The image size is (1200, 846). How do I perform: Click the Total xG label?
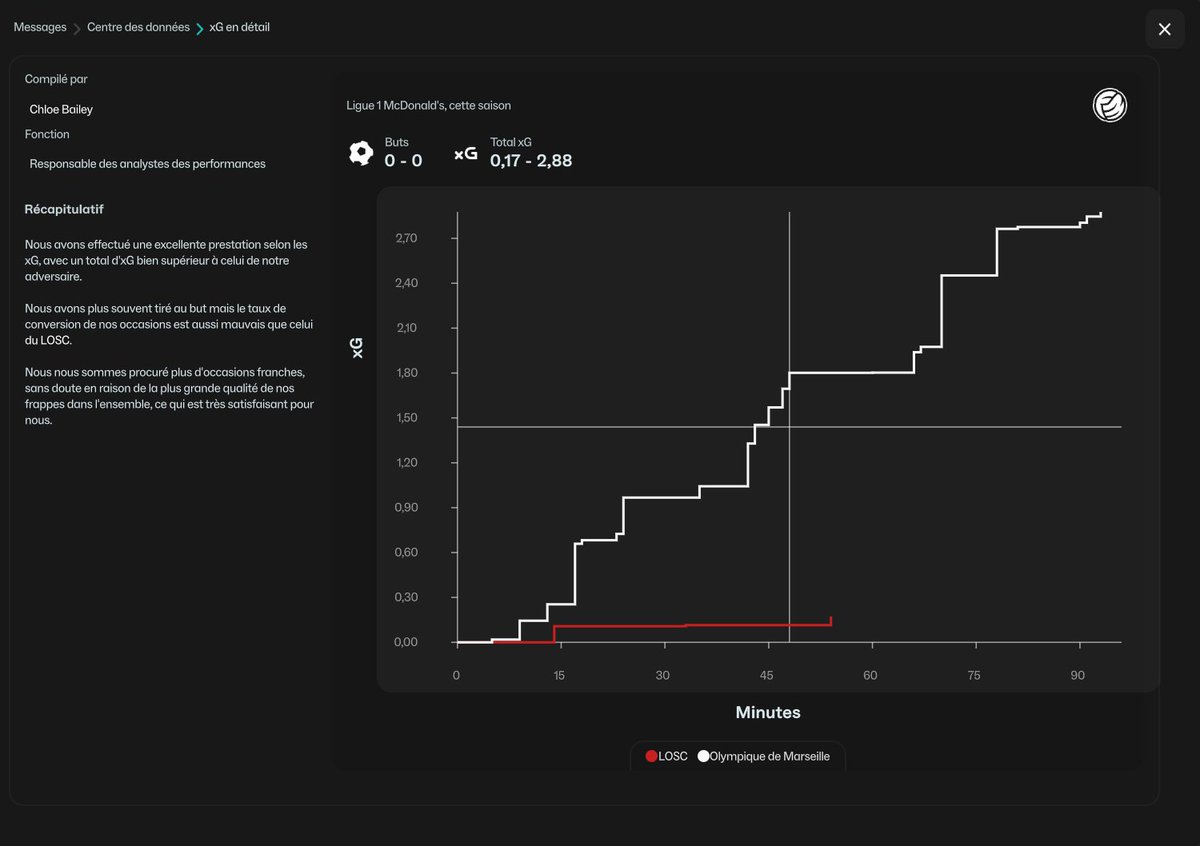tap(511, 142)
